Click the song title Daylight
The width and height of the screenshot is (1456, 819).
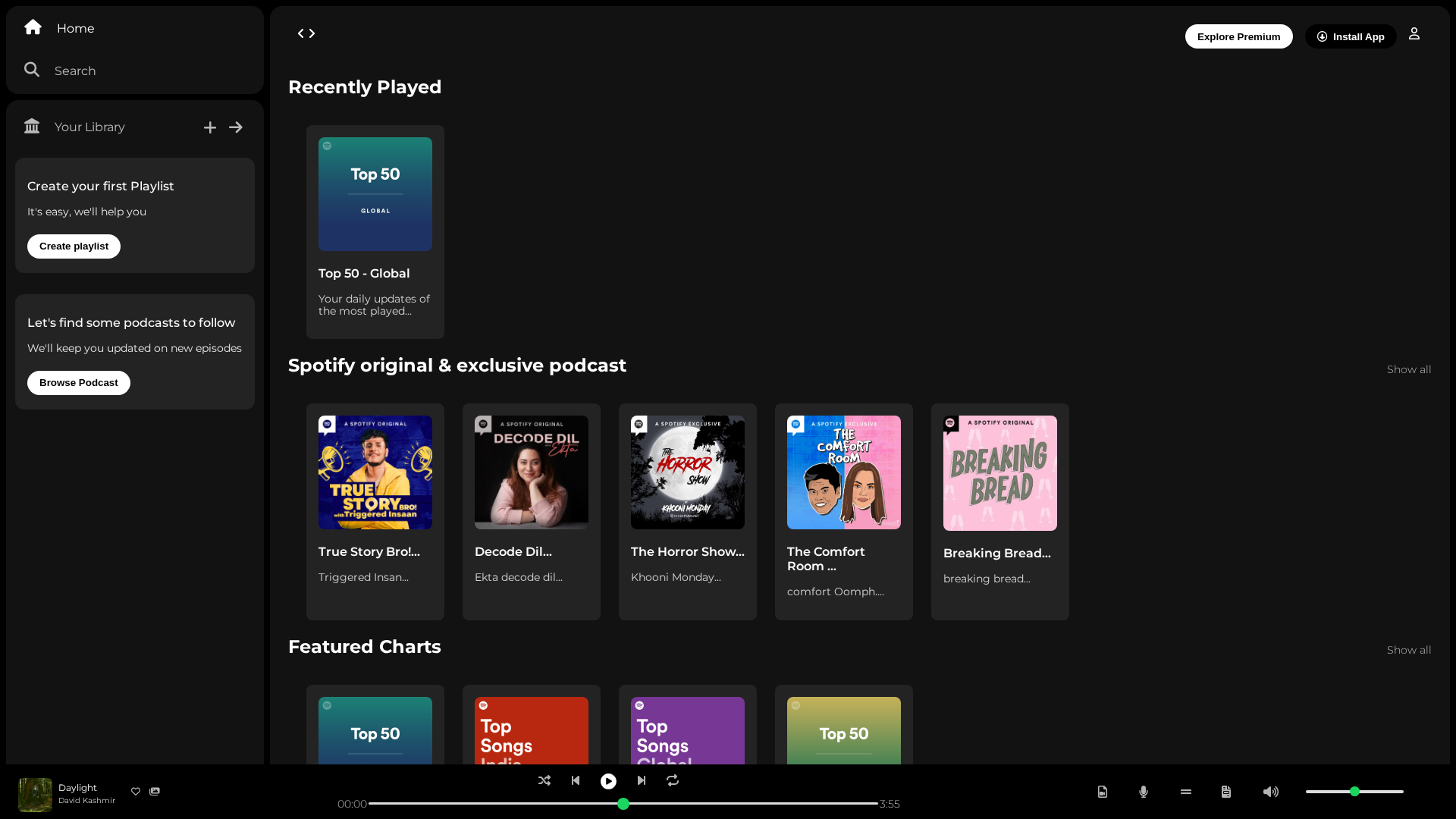tap(77, 788)
